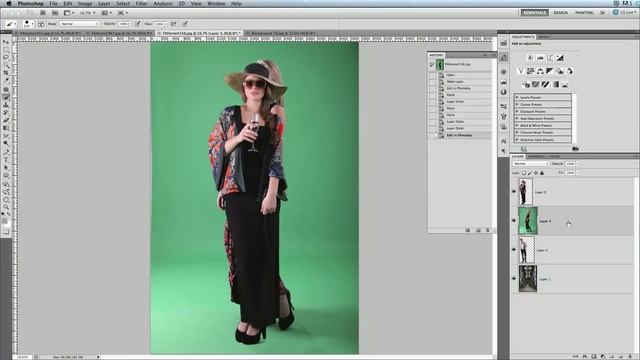This screenshot has width=640, height=360.
Task: Toggle lock position in Layers panel
Action: [x=536, y=173]
